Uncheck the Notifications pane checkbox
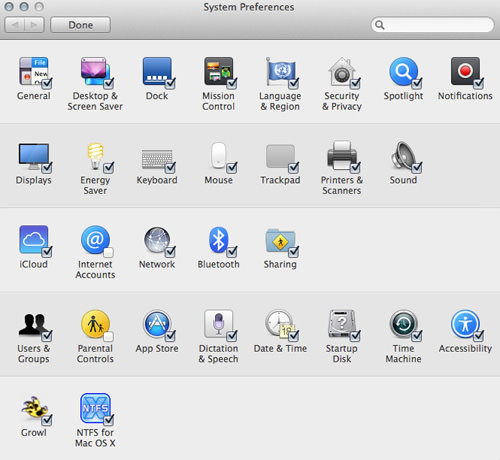 (478, 83)
